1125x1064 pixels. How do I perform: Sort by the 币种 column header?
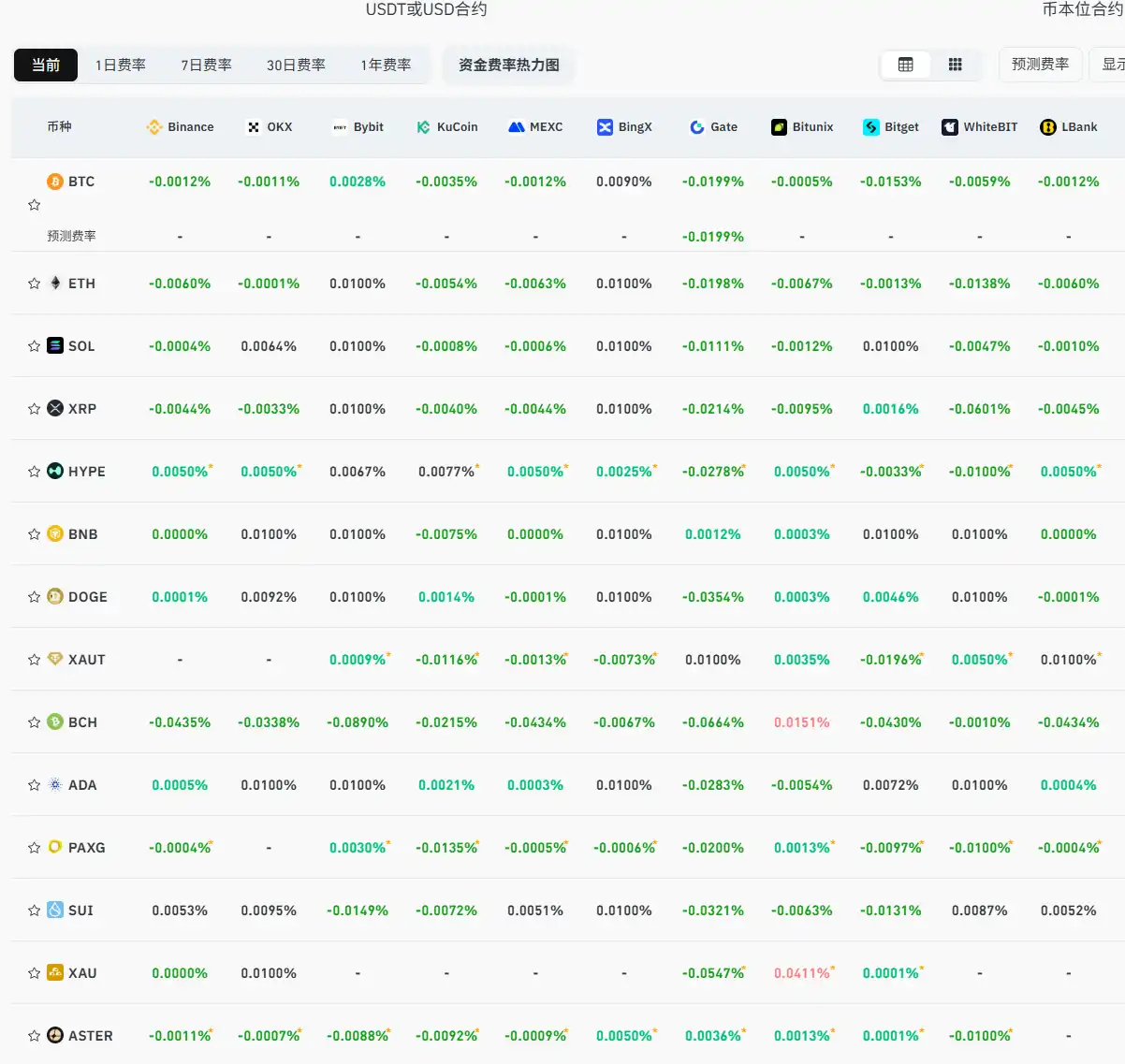tap(59, 126)
